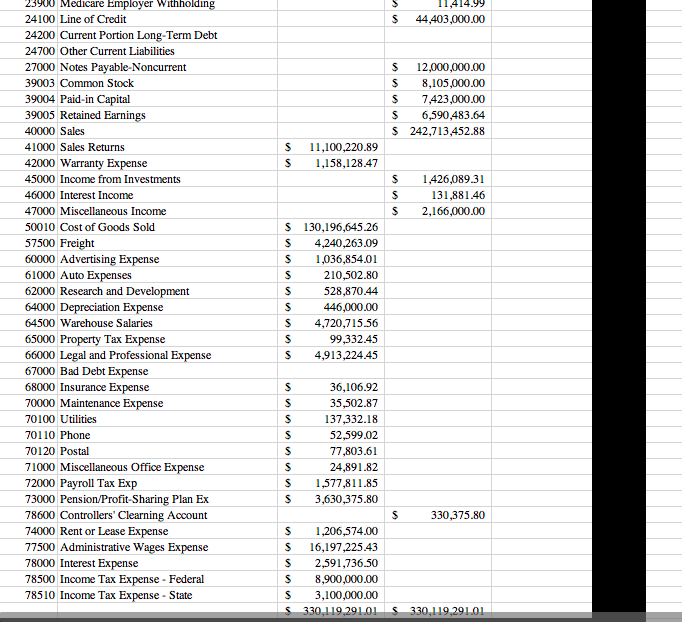682x622 pixels.
Task: Select Retained Earnings account name
Action: coord(103,115)
